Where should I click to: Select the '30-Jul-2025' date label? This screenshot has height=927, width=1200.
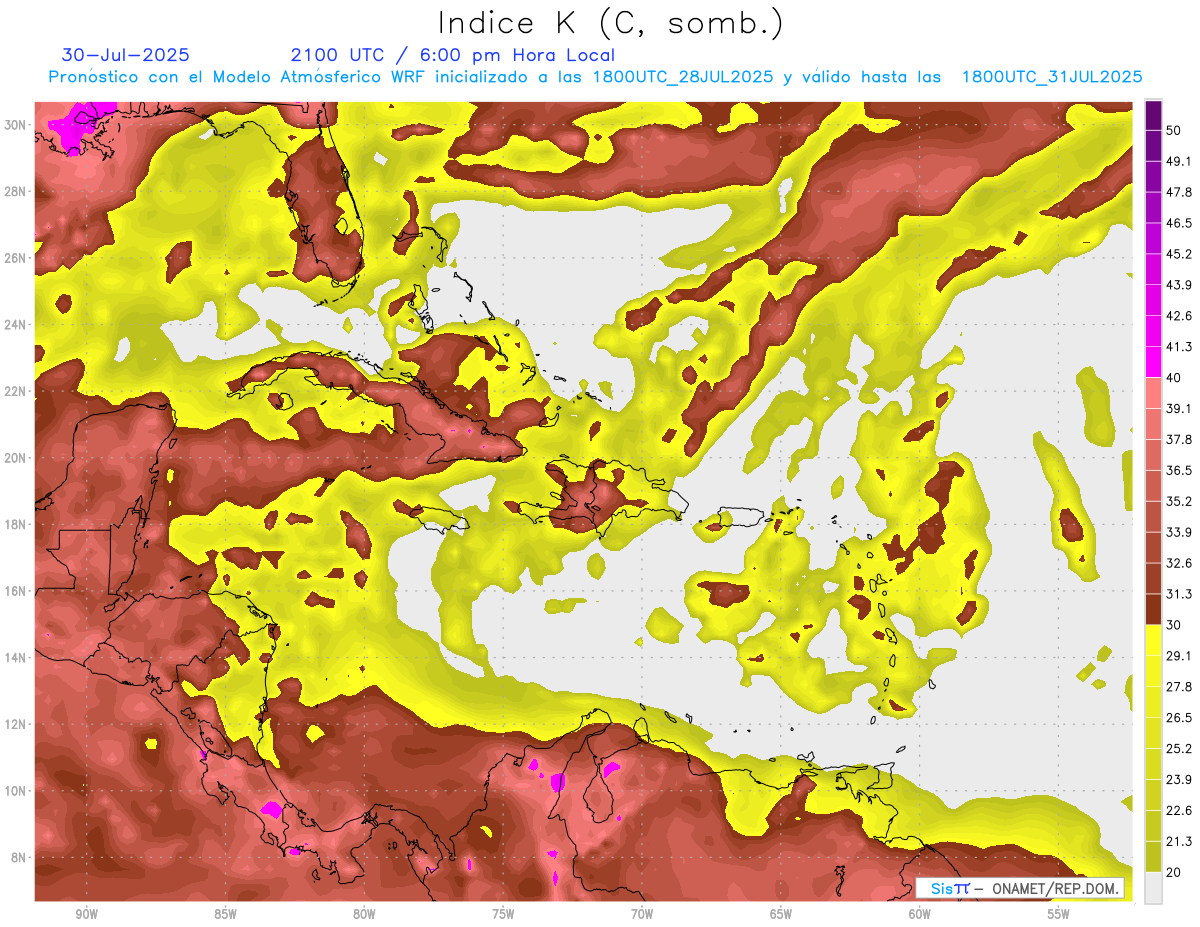coord(125,55)
